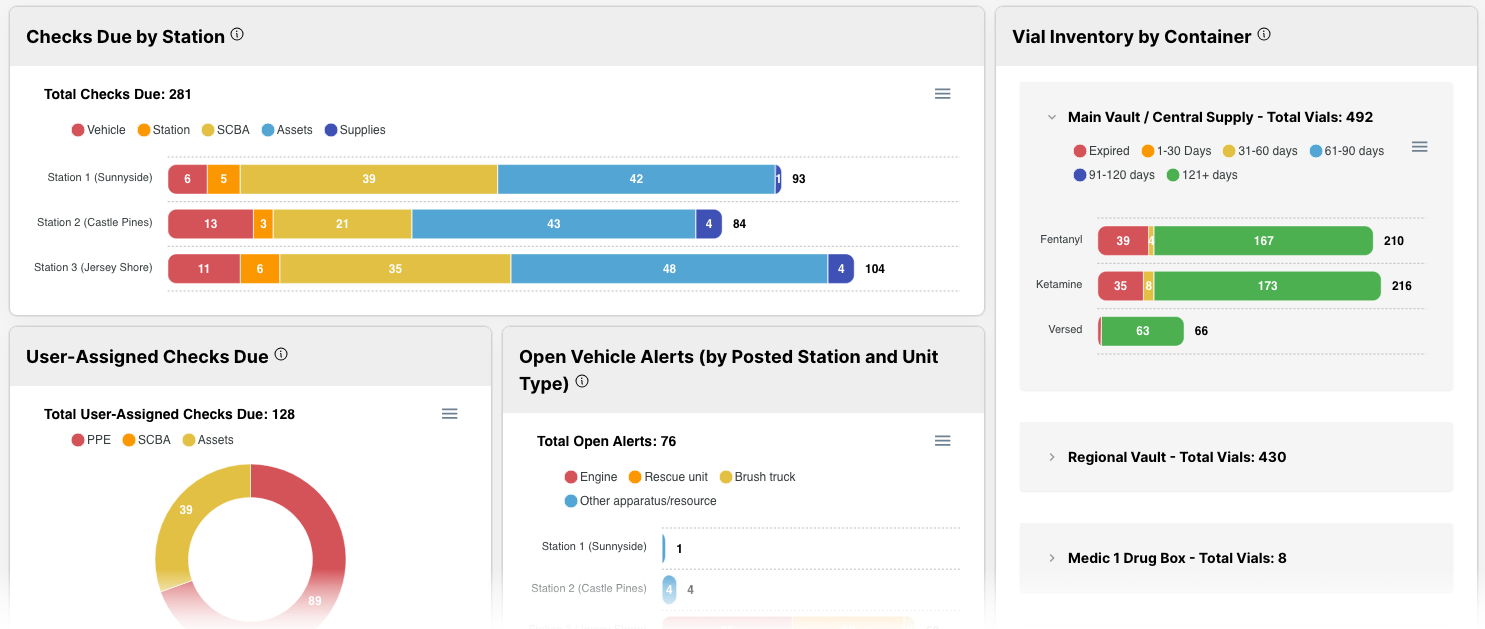Toggle Station series in Checks Due legend
Image resolution: width=1485 pixels, height=629 pixels.
click(x=164, y=130)
